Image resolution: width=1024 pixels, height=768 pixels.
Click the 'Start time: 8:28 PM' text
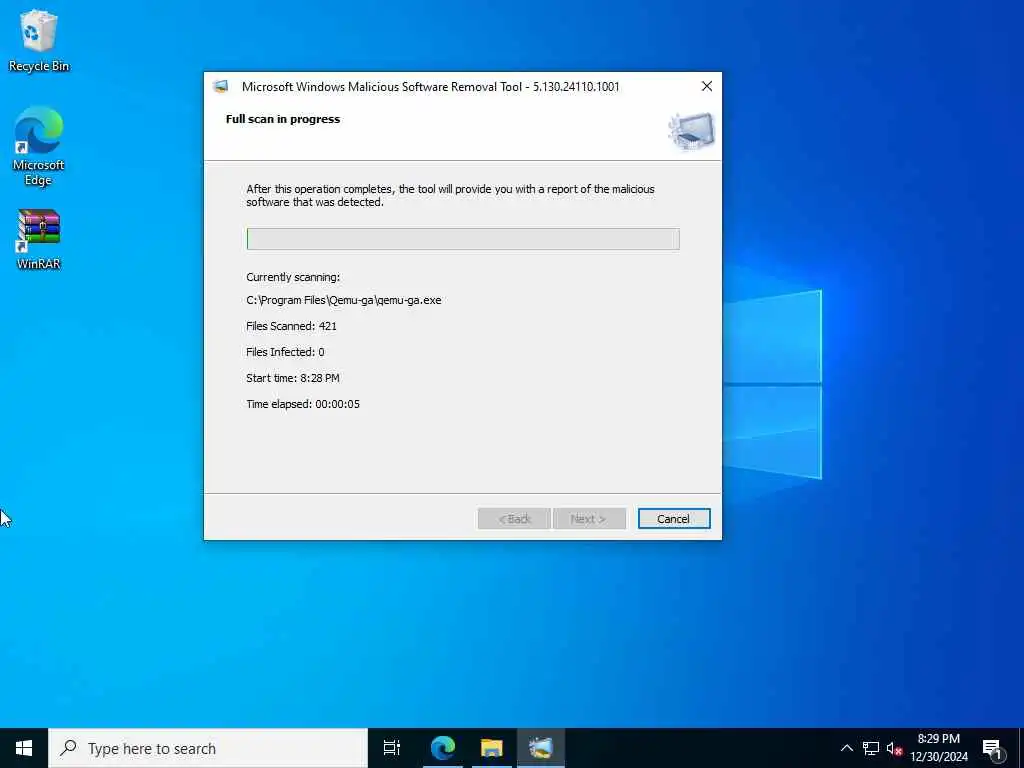pos(293,378)
